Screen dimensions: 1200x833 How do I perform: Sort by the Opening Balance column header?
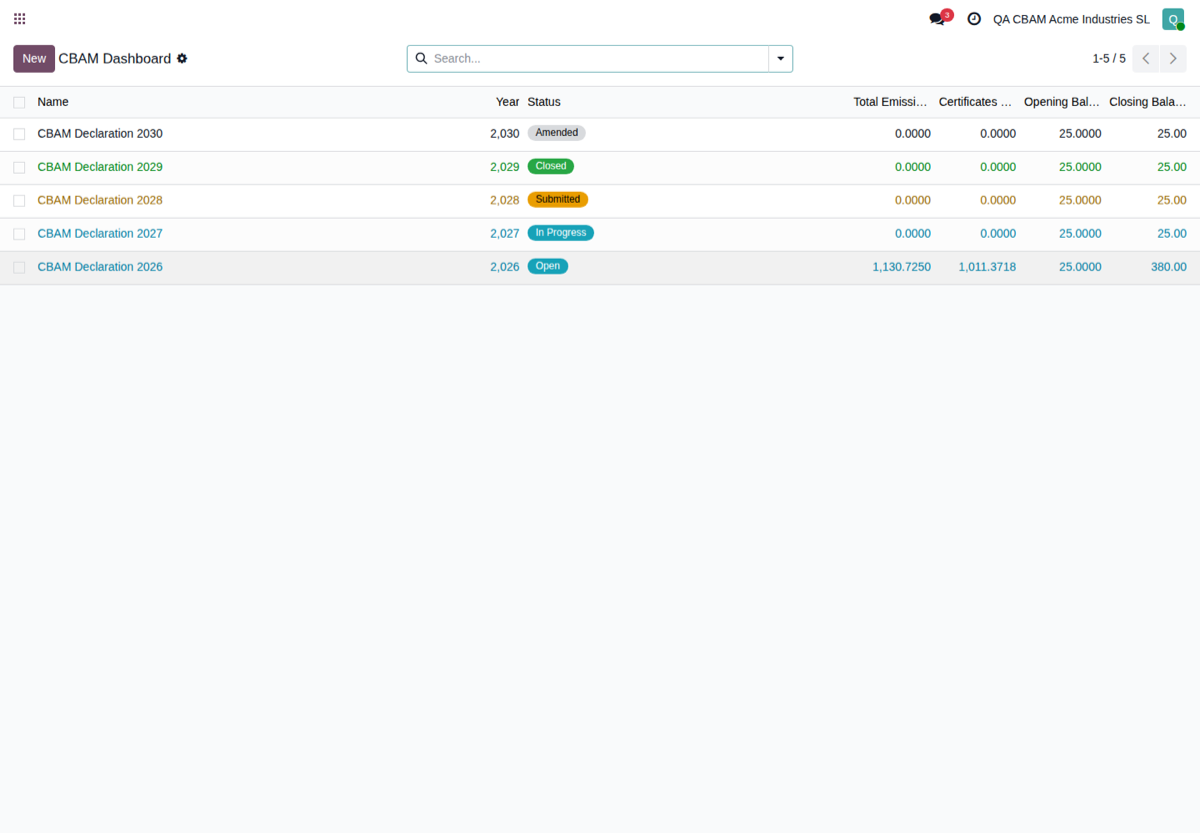tap(1062, 102)
